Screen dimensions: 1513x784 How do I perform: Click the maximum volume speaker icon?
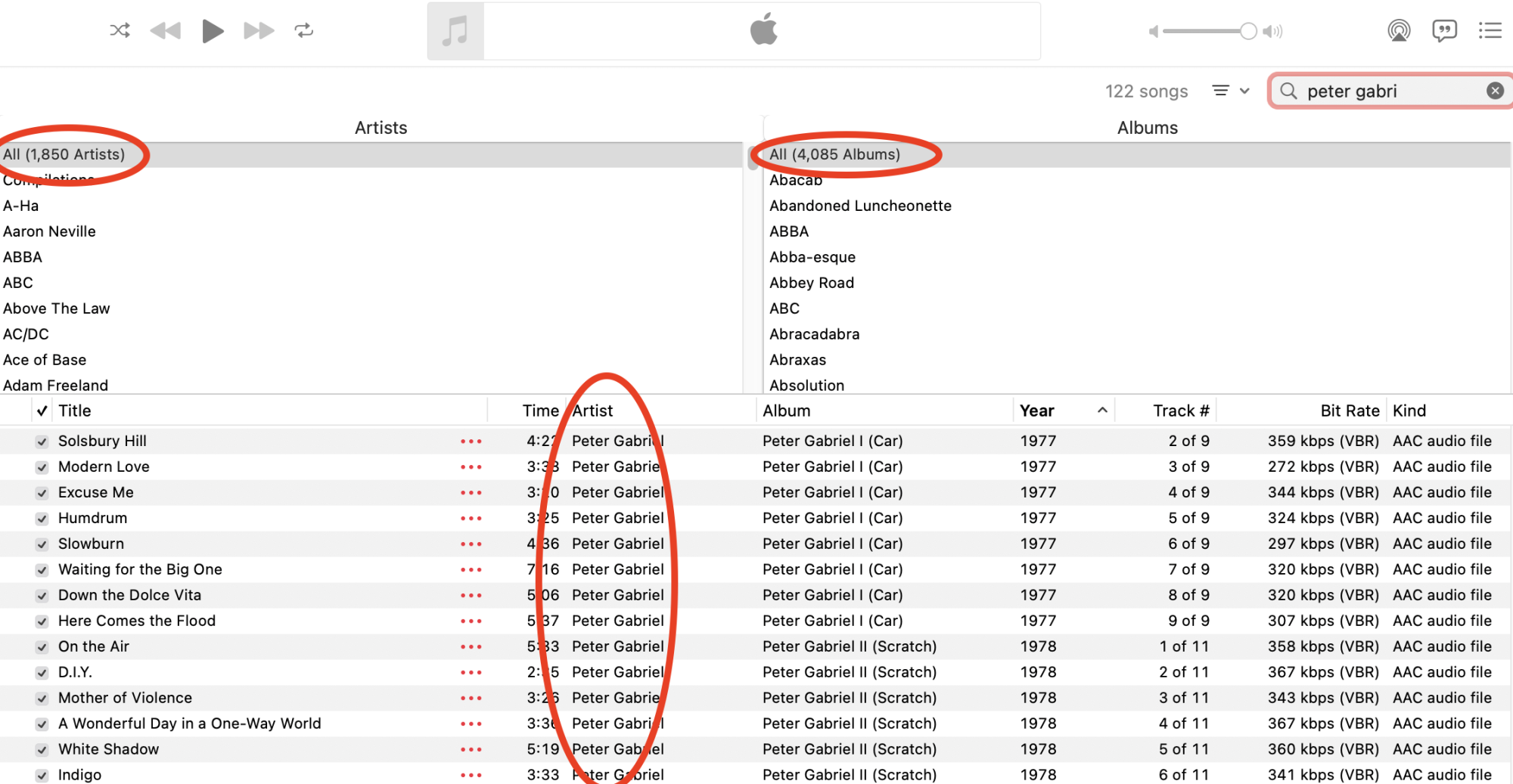point(1273,31)
